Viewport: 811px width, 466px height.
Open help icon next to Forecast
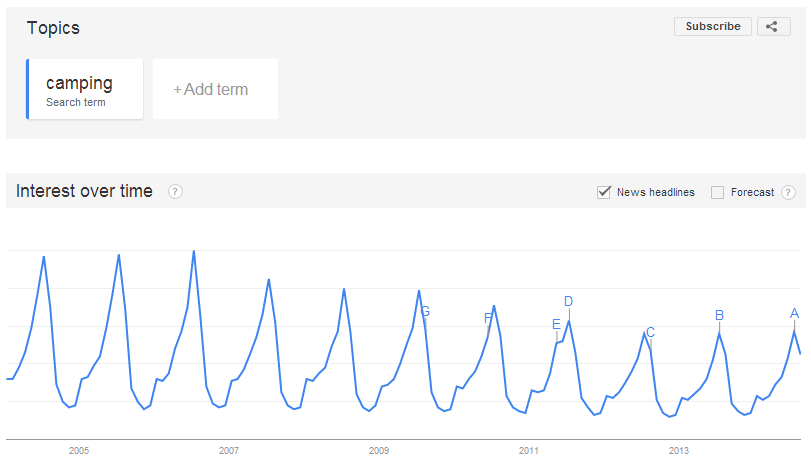click(x=788, y=192)
